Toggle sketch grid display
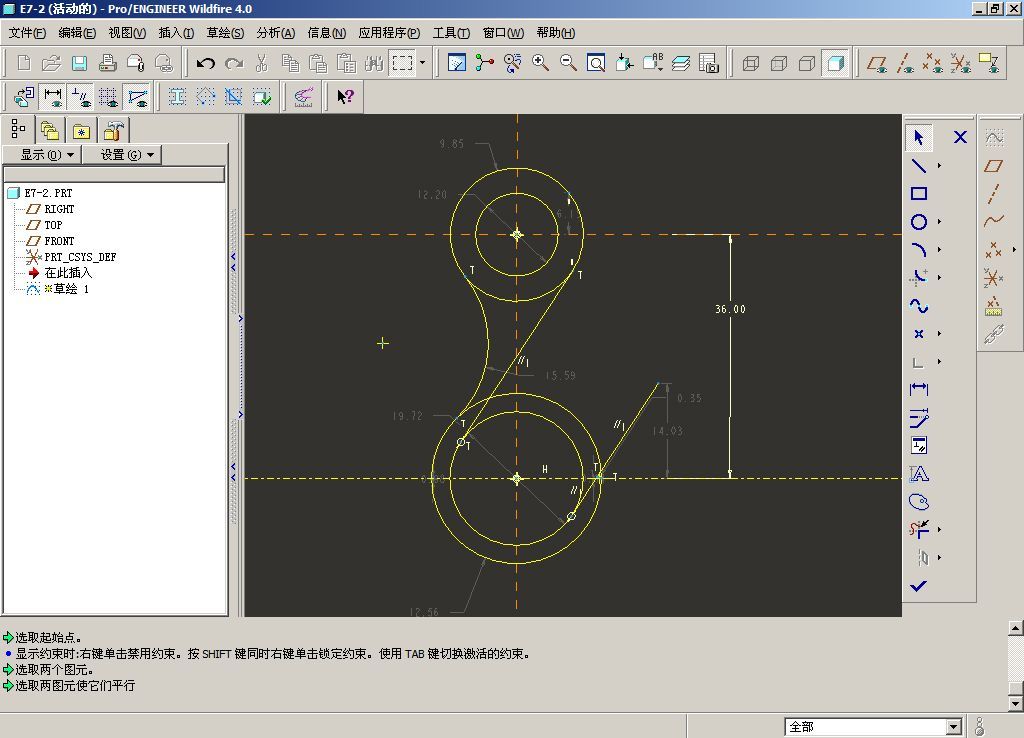 [x=109, y=97]
